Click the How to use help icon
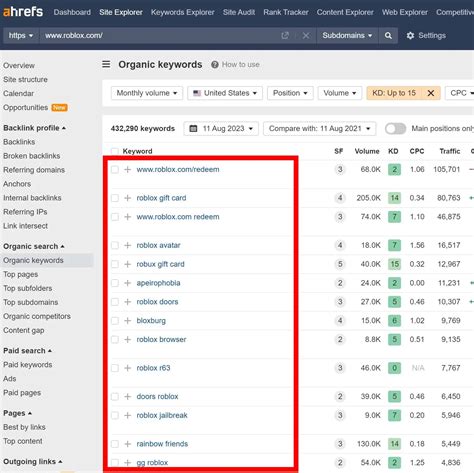Screen dimensions: 474x473 pos(215,65)
